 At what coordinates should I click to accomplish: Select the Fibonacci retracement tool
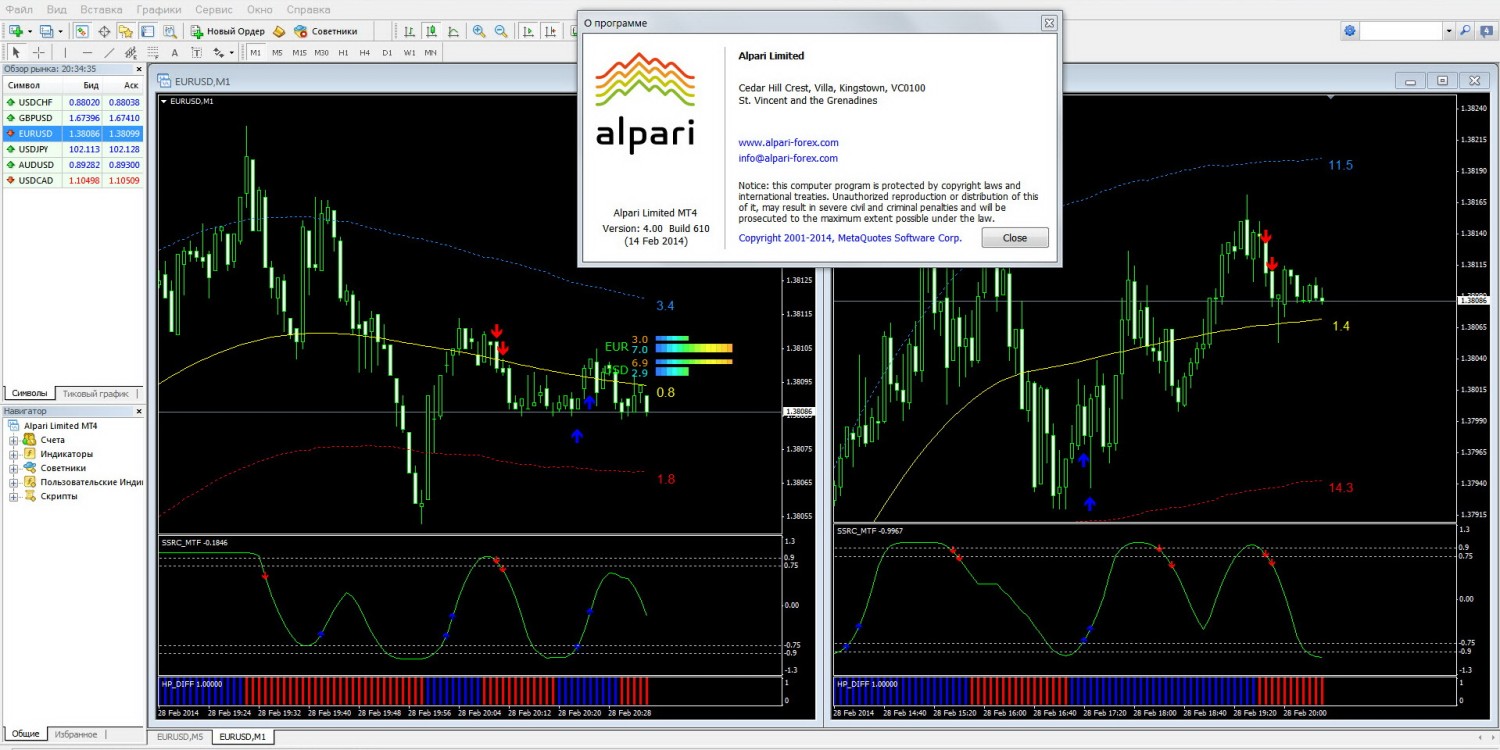click(152, 52)
